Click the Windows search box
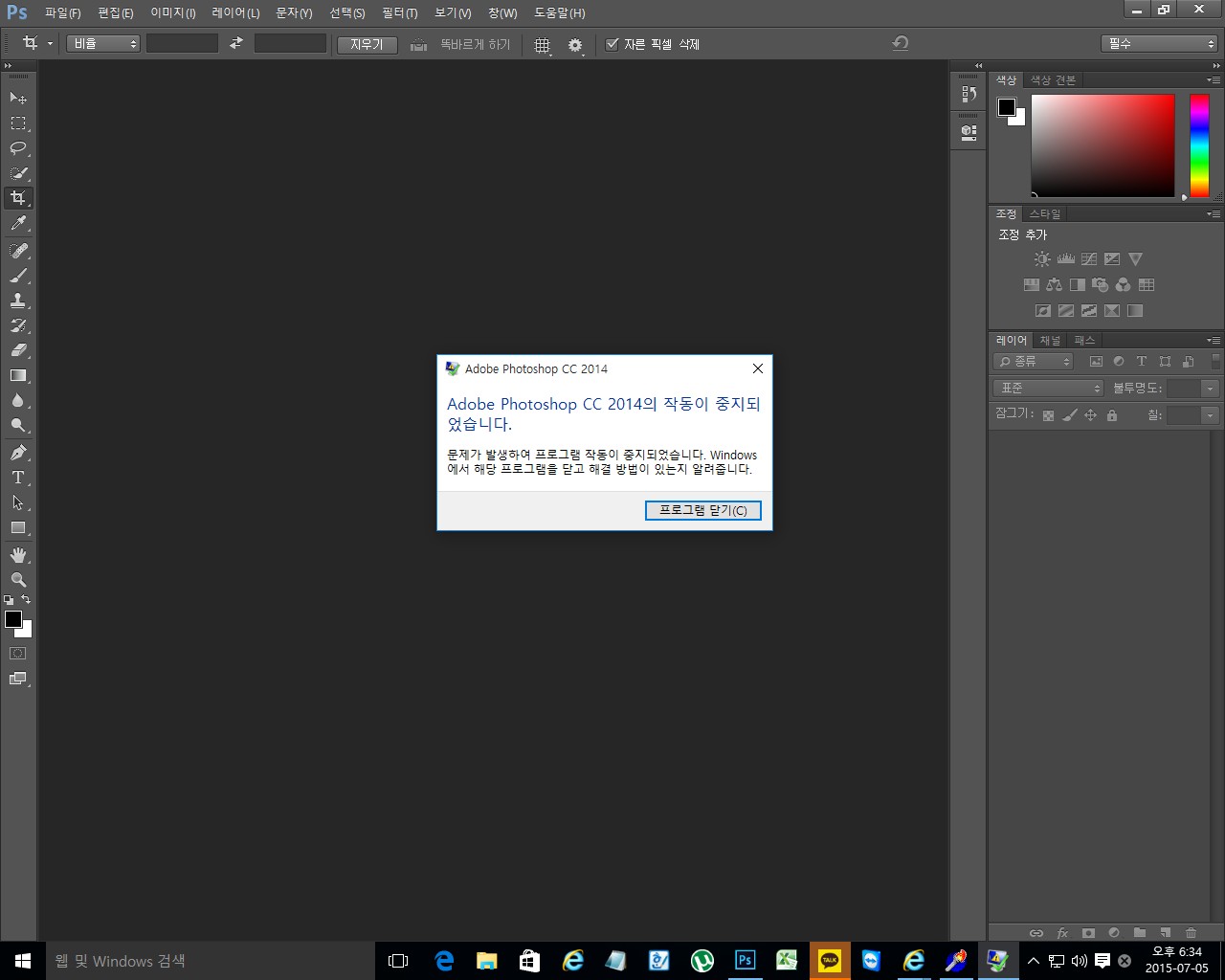 tap(211, 961)
